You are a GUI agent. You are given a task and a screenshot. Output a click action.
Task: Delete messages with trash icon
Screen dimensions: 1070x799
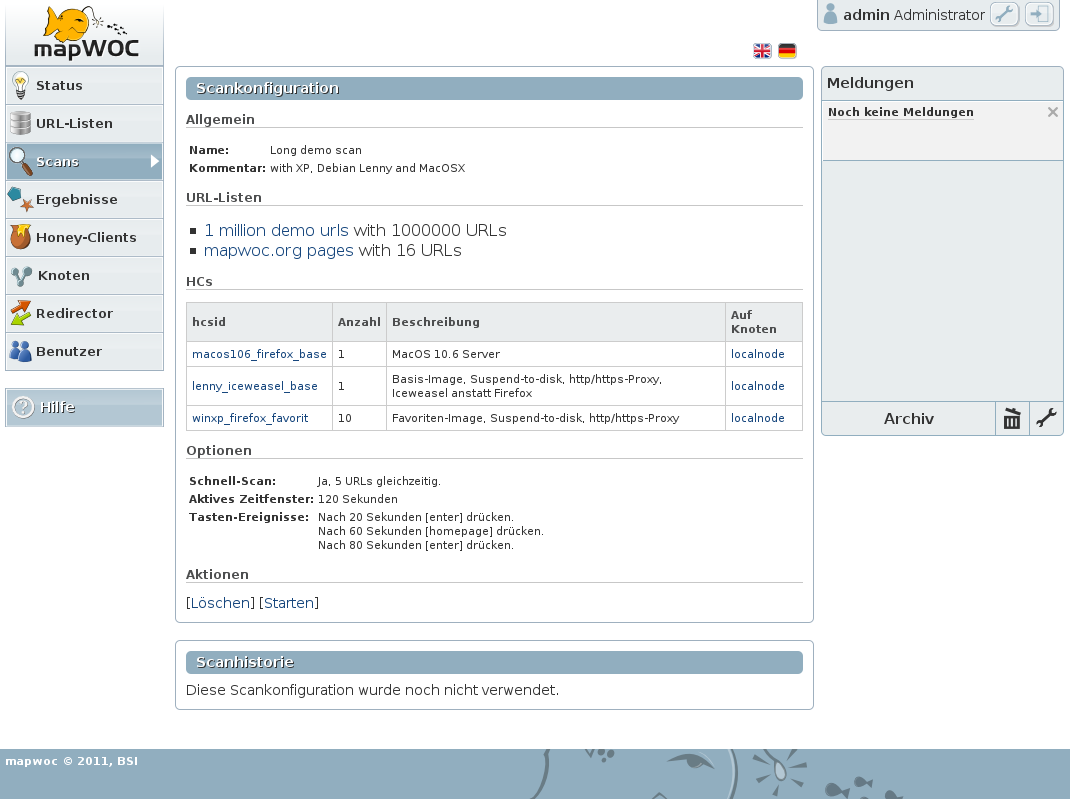[1012, 418]
